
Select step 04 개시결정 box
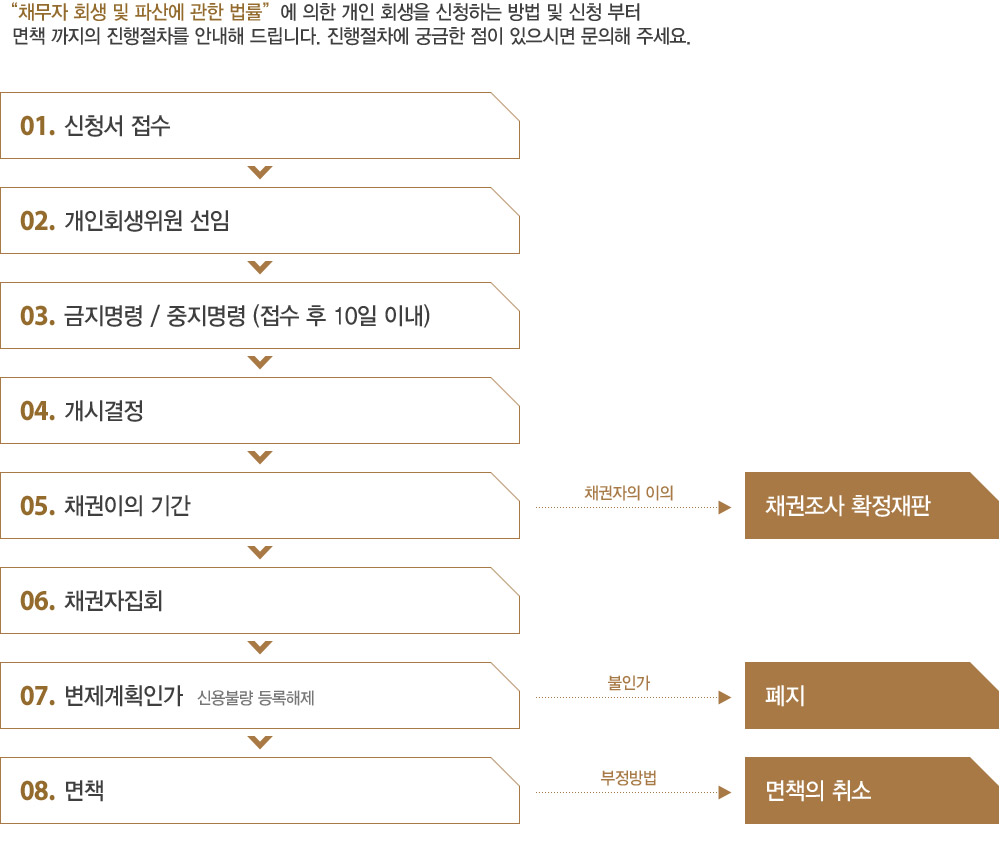pos(260,411)
